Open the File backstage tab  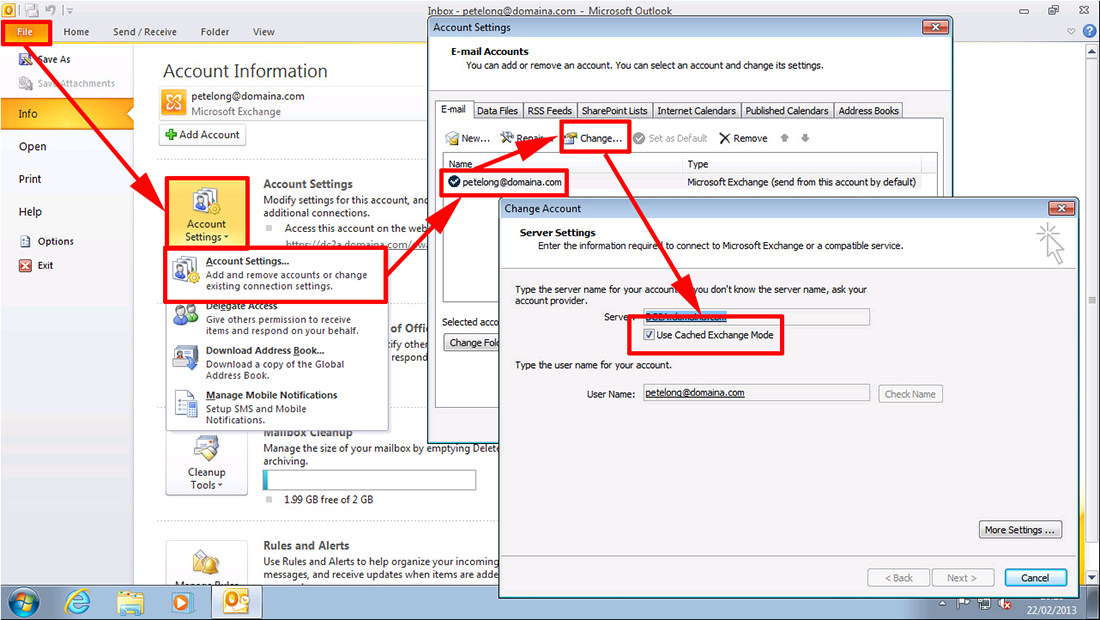click(x=25, y=32)
